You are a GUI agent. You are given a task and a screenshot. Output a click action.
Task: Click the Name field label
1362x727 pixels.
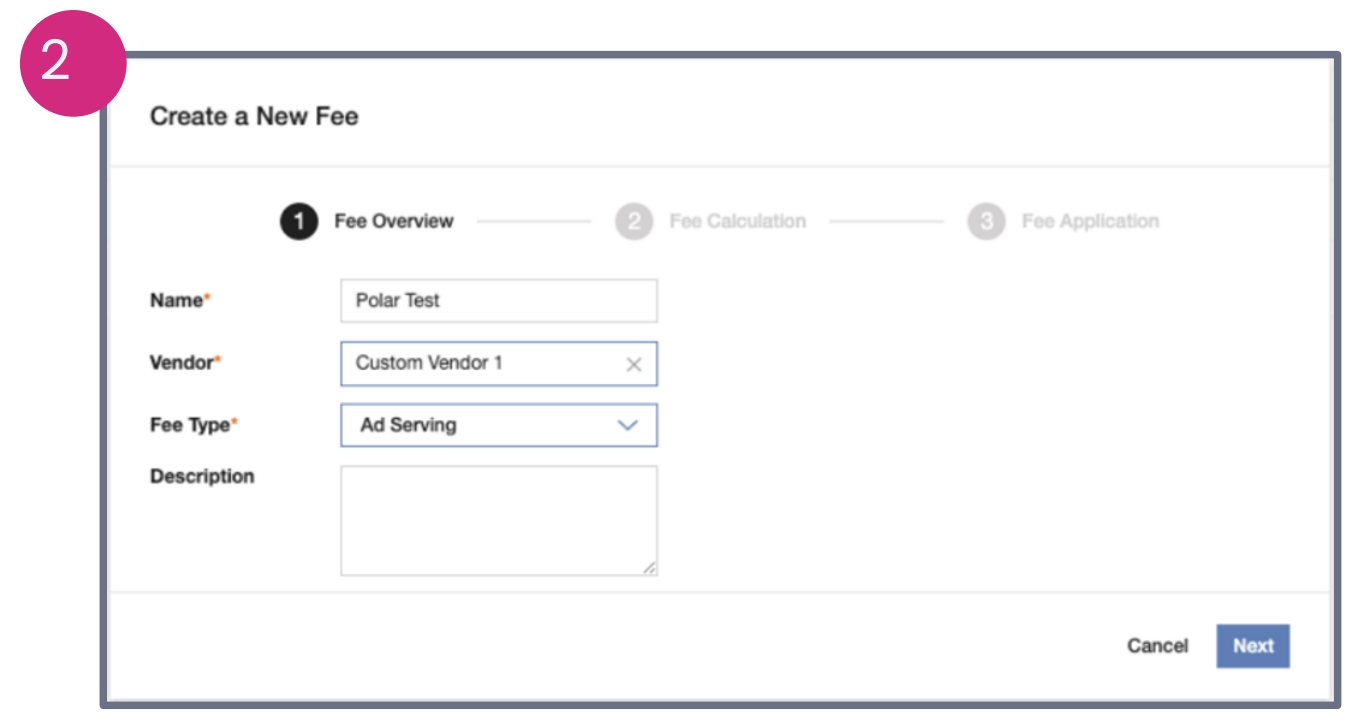(x=177, y=301)
